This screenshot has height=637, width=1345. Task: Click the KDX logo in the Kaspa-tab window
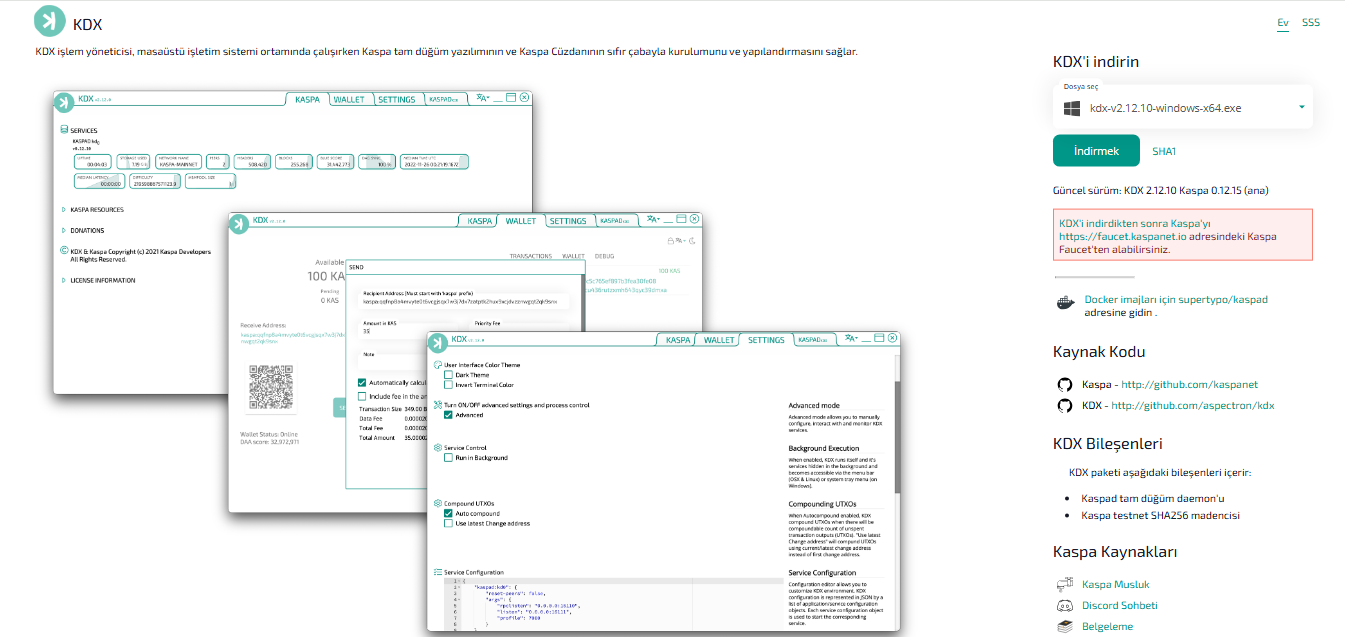coord(64,102)
